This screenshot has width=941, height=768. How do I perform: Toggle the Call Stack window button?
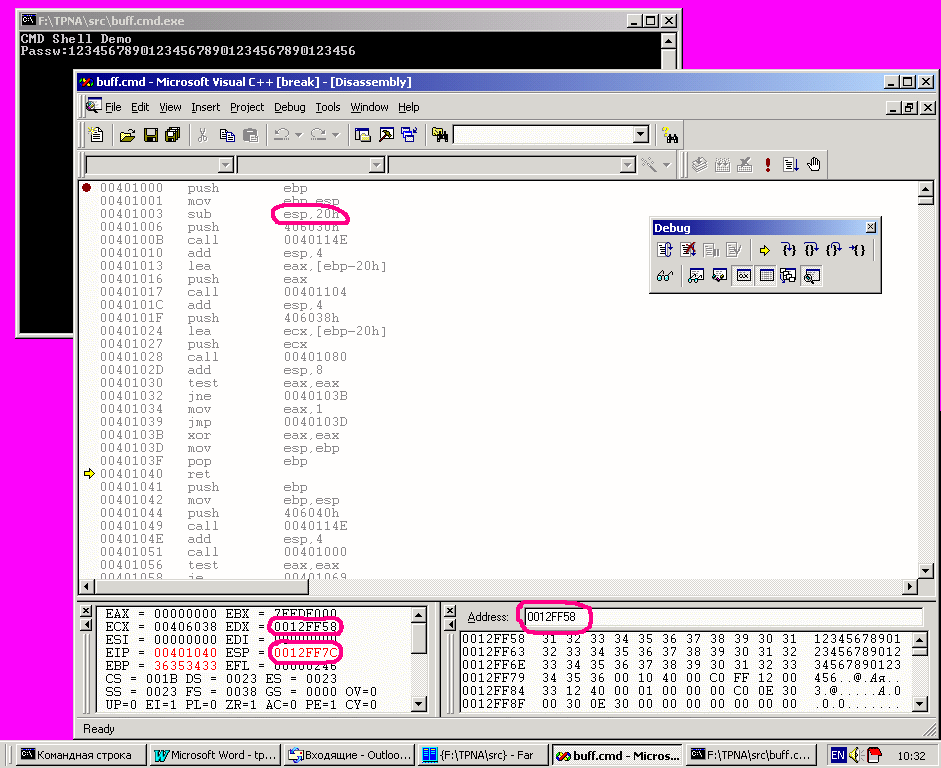pyautogui.click(x=788, y=276)
